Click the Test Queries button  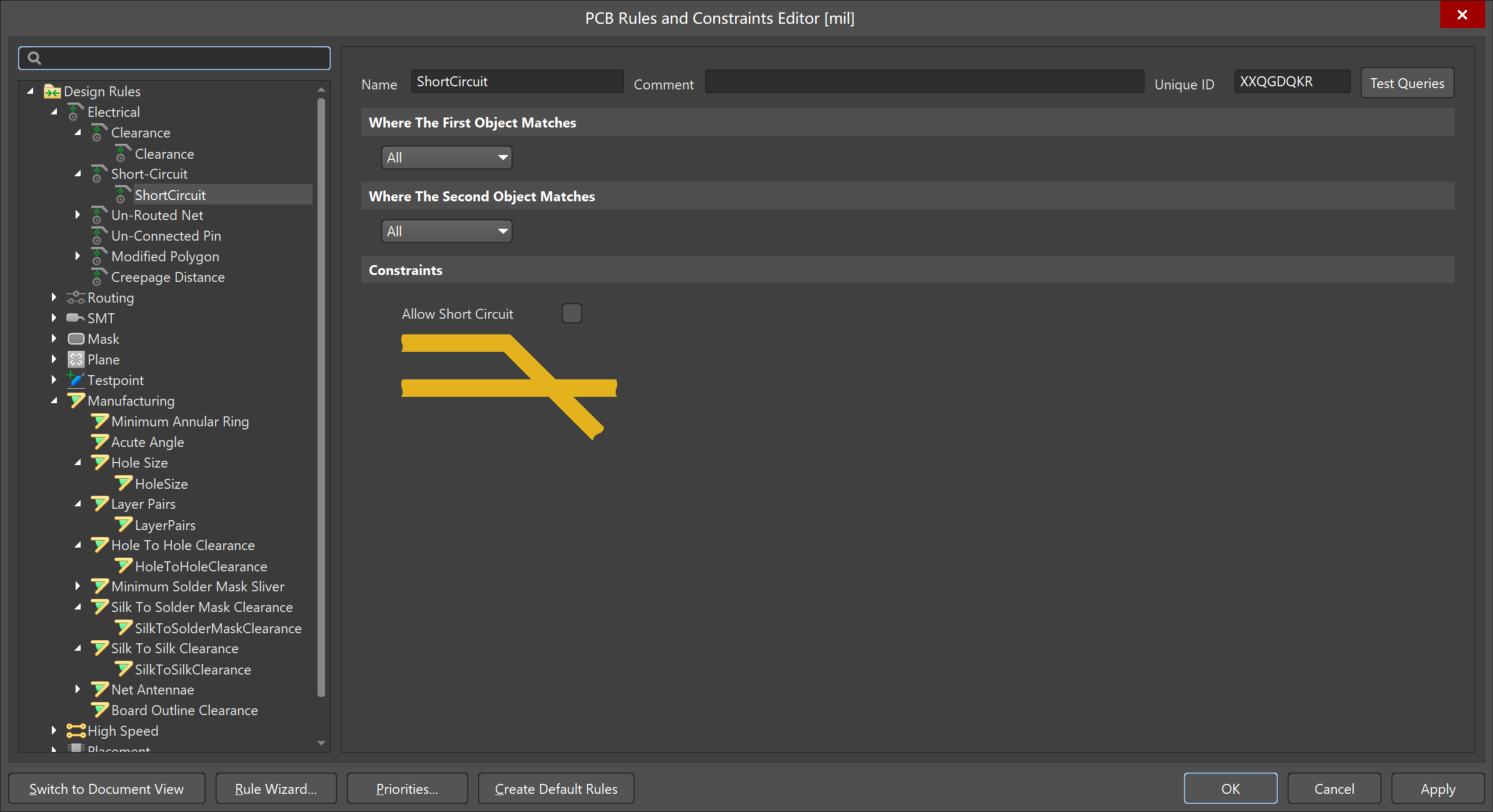1406,83
